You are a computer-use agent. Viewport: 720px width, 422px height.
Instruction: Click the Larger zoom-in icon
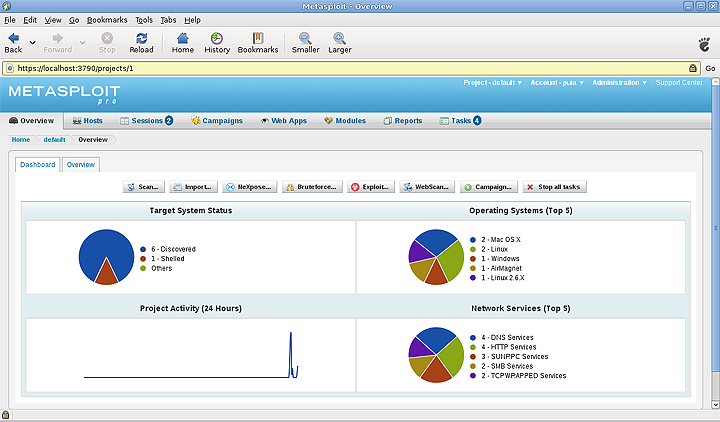click(x=339, y=38)
